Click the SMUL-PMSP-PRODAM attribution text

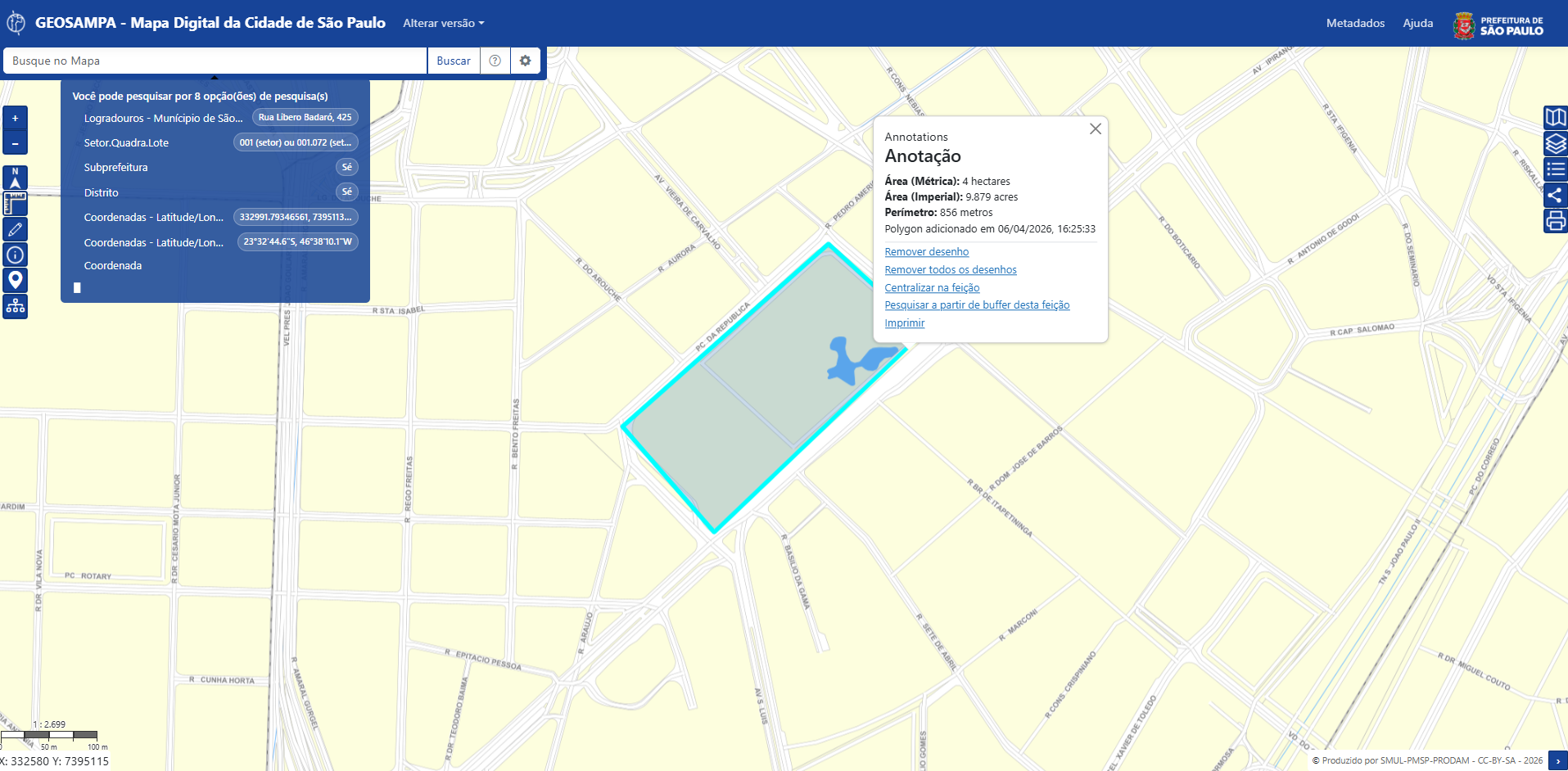[x=1427, y=761]
